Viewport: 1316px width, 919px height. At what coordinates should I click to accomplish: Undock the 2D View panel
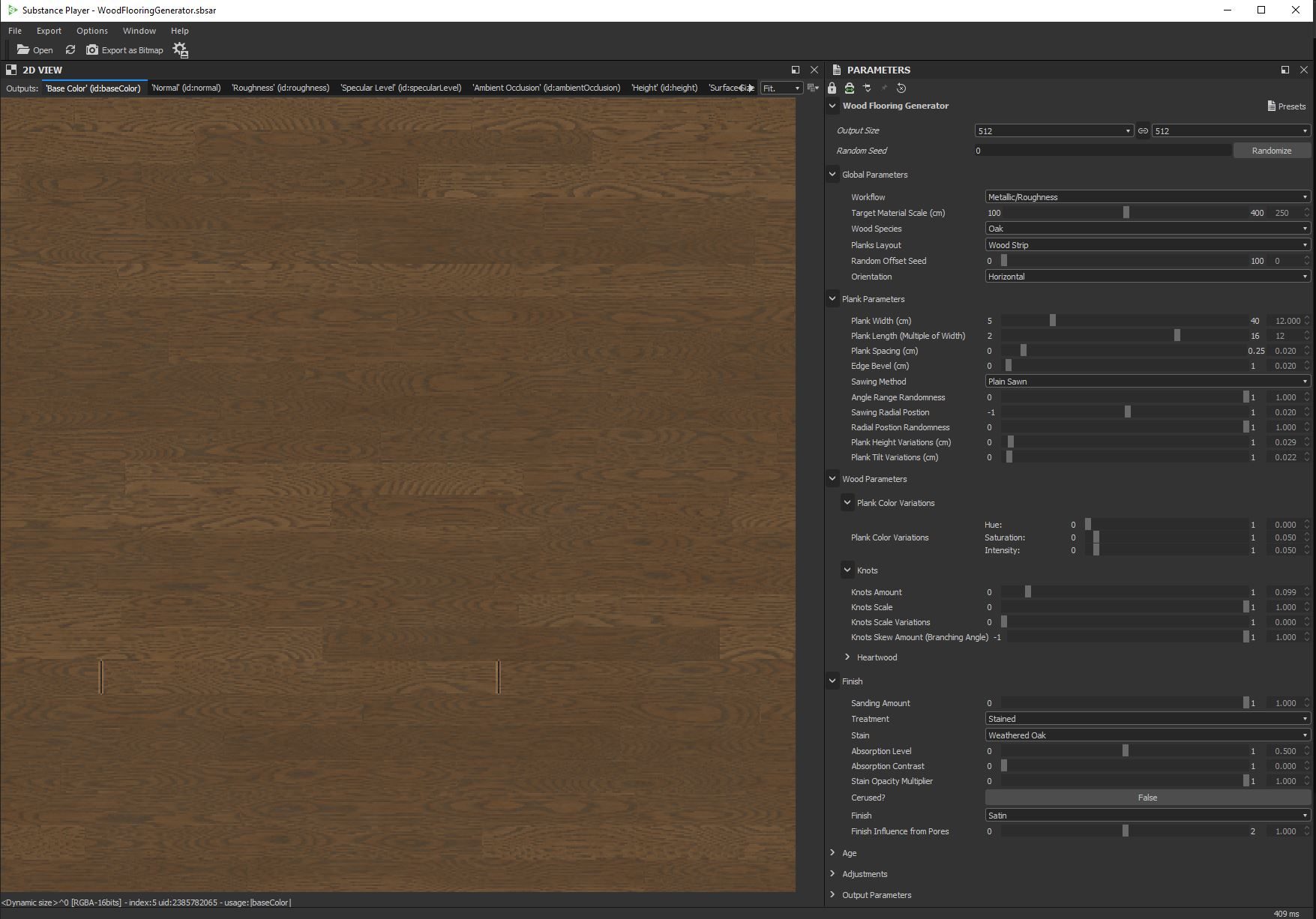tap(796, 70)
